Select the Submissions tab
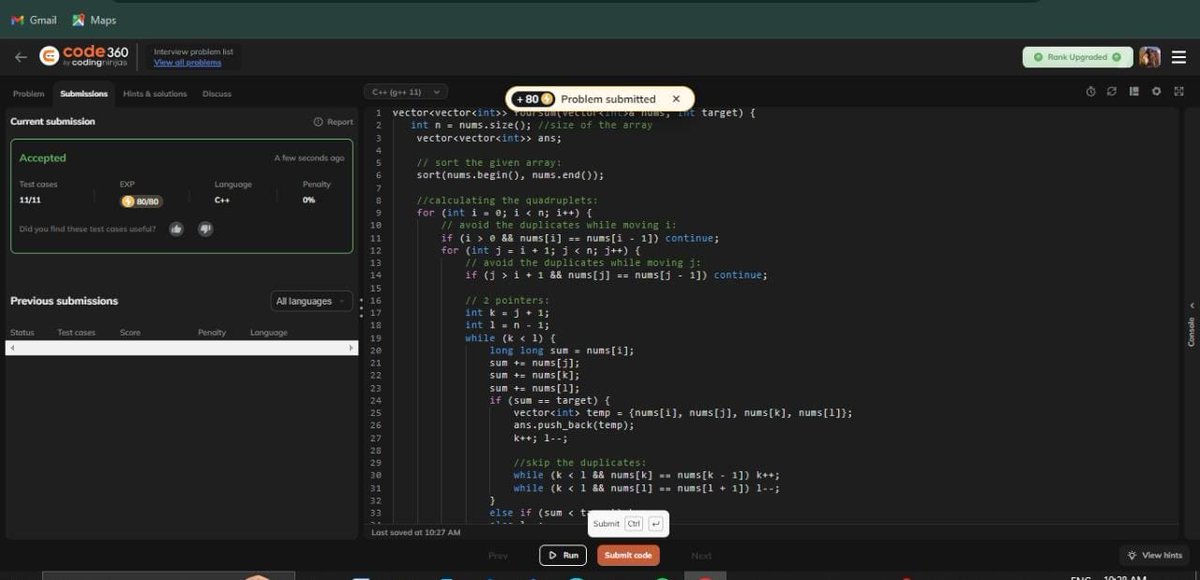The width and height of the screenshot is (1200, 580). [84, 94]
